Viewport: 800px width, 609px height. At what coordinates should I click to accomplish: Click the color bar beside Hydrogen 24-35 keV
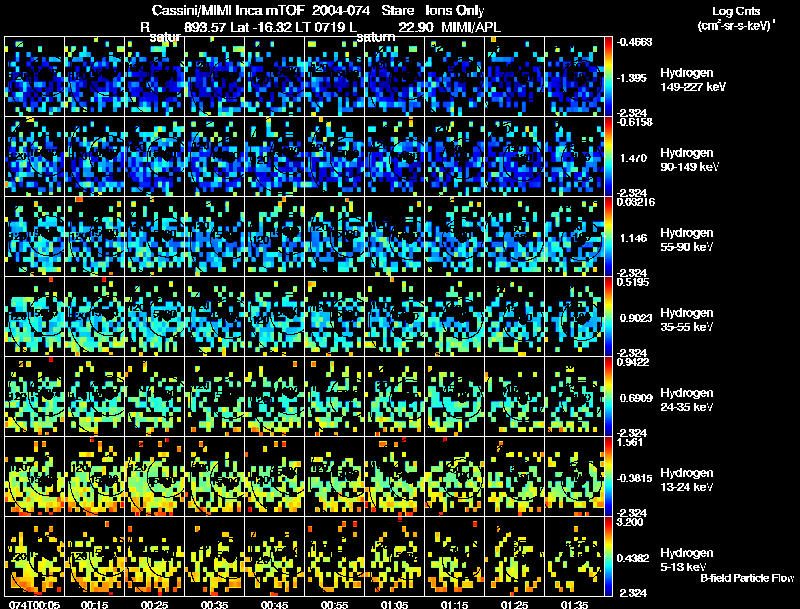tap(608, 397)
